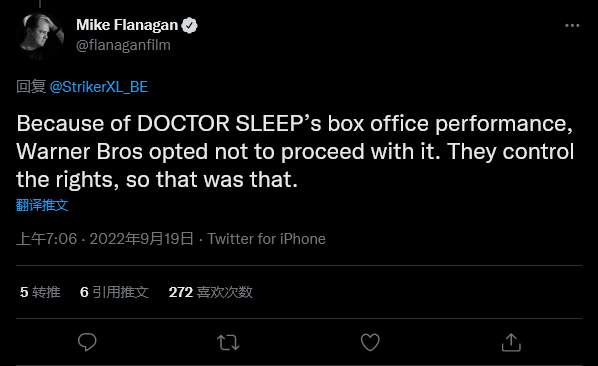The height and width of the screenshot is (366, 598).
Task: Open the Twitter for iPhone source link
Action: [x=266, y=239]
